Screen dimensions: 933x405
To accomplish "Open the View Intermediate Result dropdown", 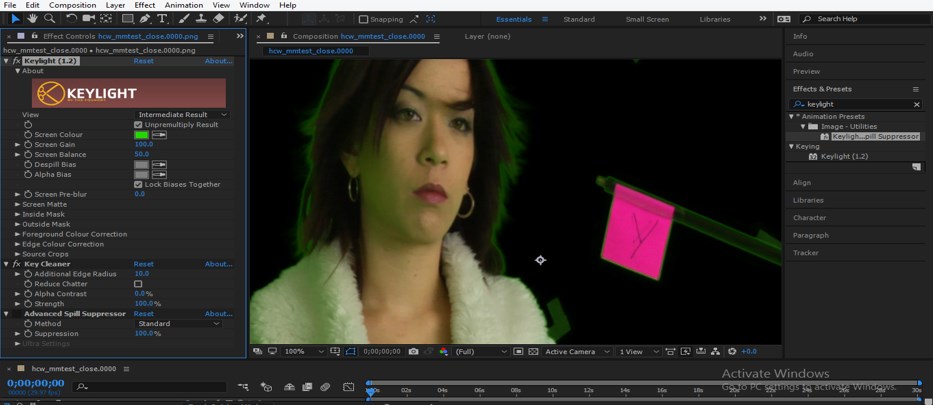I will pos(182,115).
